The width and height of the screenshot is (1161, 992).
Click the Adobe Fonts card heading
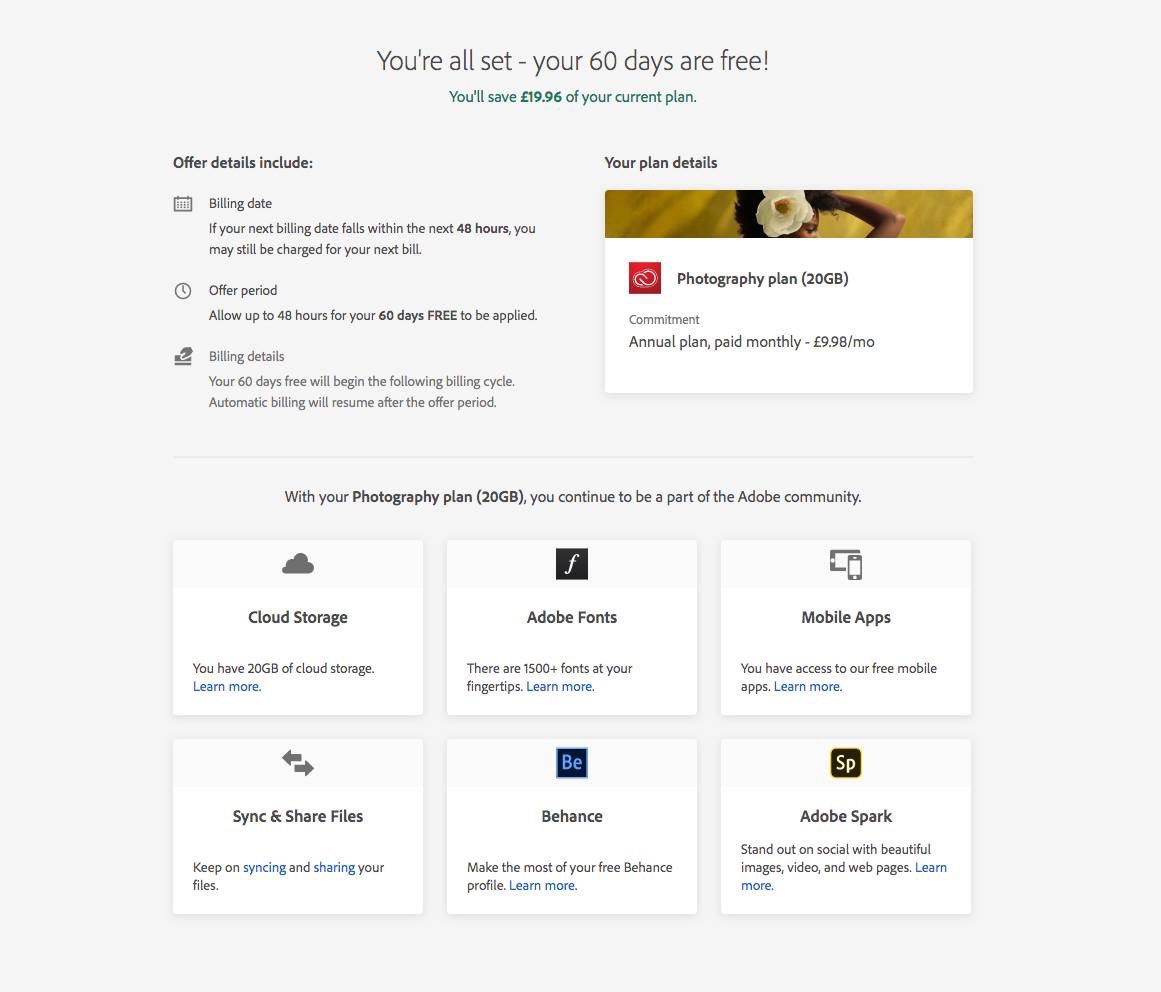click(x=572, y=617)
